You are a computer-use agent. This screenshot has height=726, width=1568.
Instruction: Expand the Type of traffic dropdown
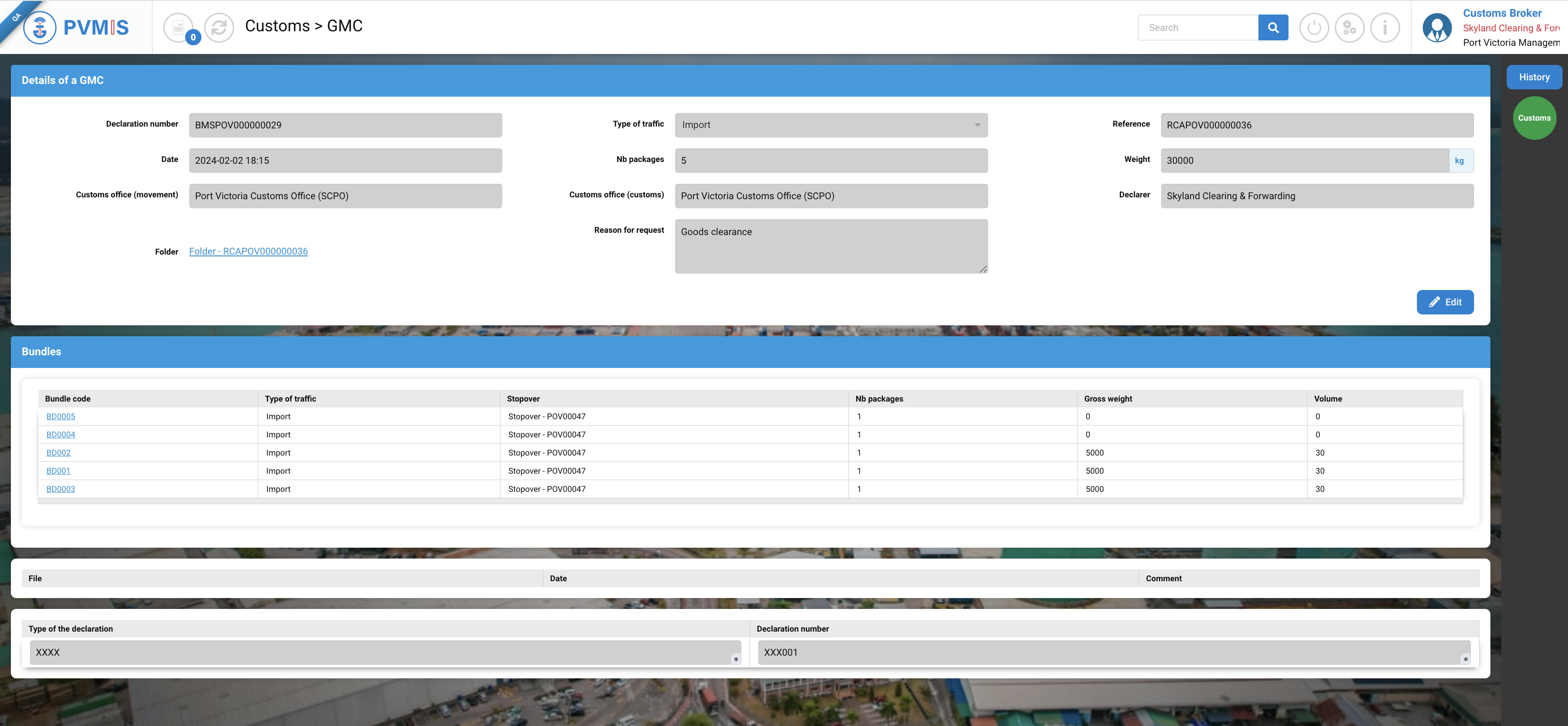(831, 125)
